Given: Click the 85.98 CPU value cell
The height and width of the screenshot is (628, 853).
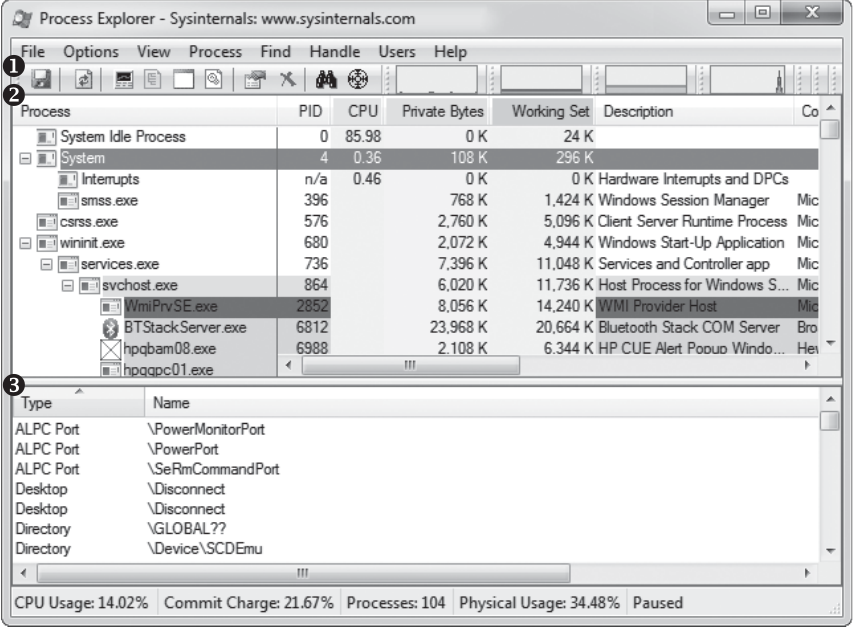Looking at the screenshot, I should click(x=363, y=137).
